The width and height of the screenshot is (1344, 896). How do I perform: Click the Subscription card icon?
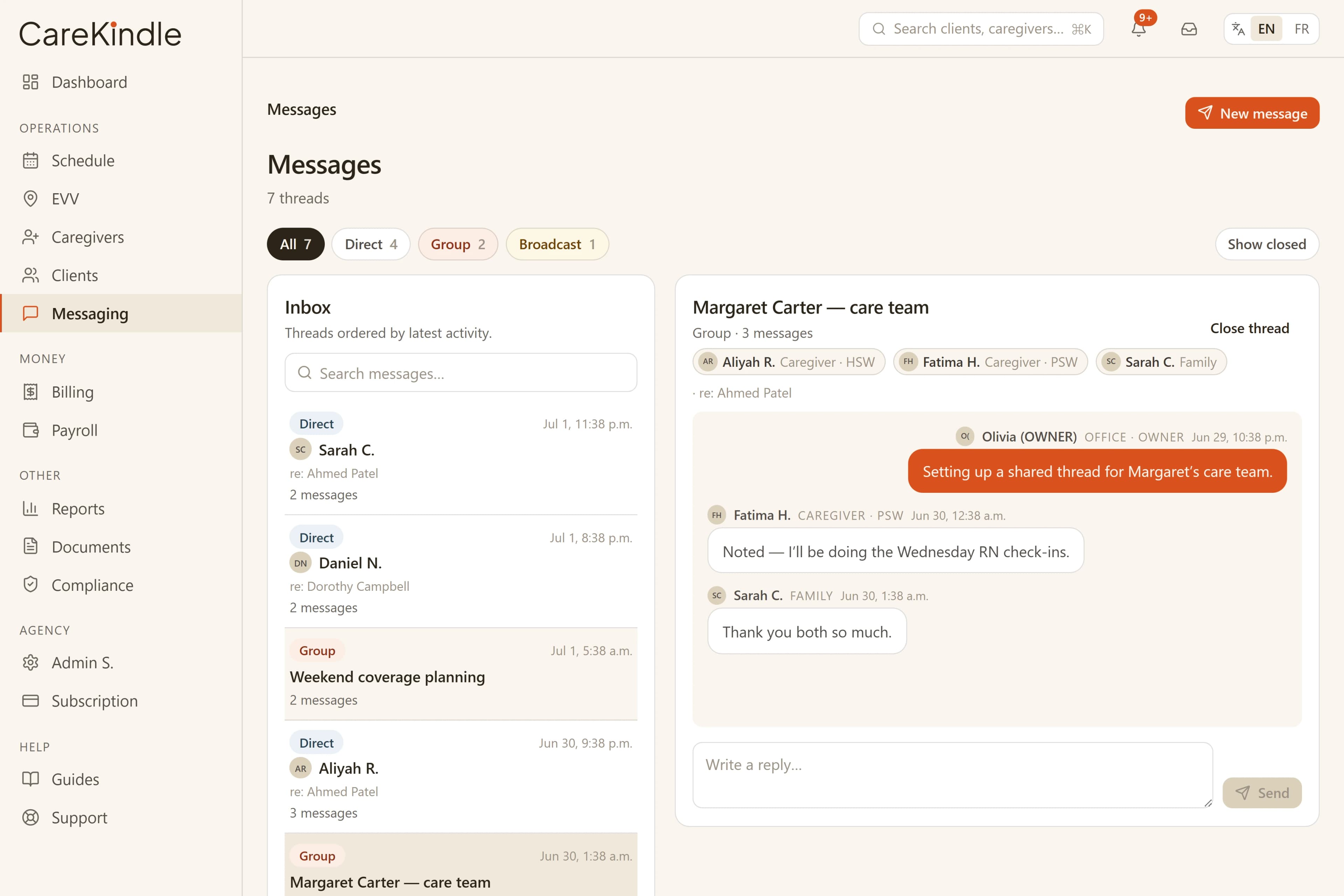point(30,701)
